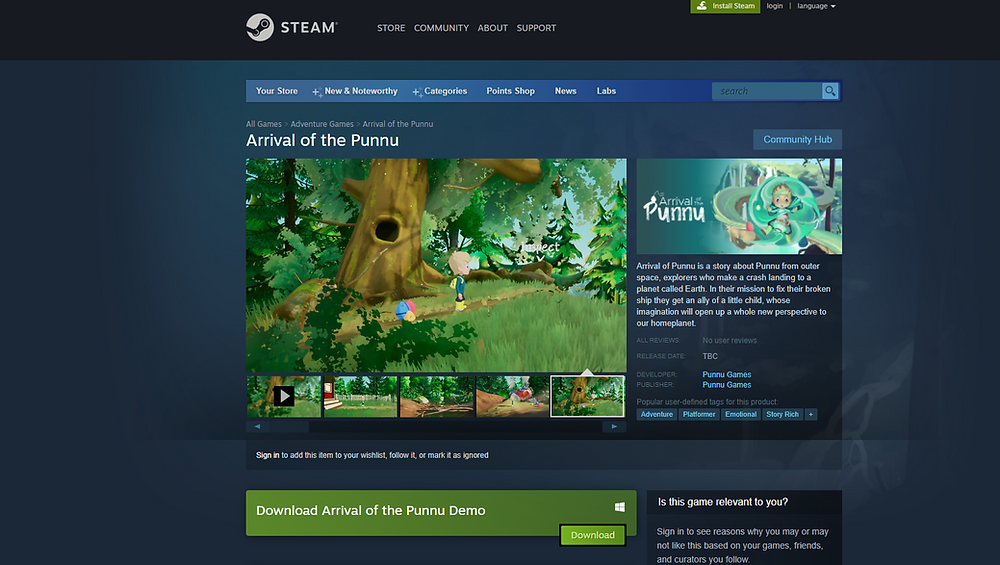Screen dimensions: 1000x565
Task: Click Download Arrival of the Punnu Demo banner
Action: tap(441, 513)
